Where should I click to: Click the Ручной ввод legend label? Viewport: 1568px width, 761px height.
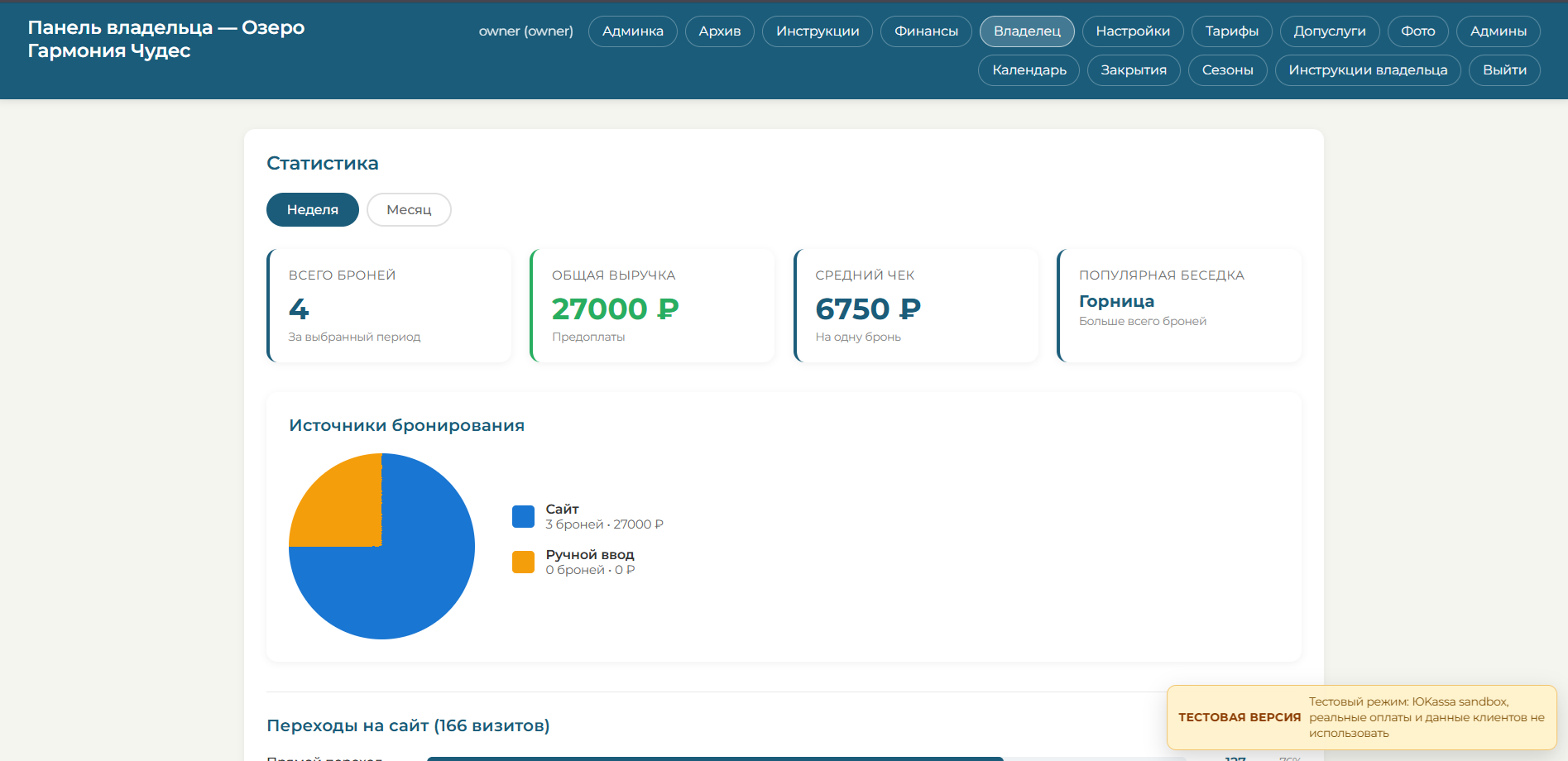click(590, 555)
